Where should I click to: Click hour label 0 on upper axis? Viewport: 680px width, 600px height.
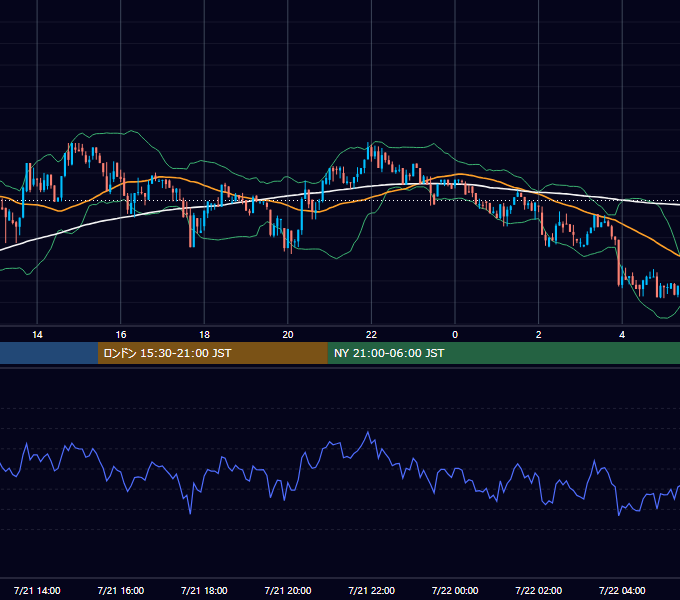tap(455, 335)
